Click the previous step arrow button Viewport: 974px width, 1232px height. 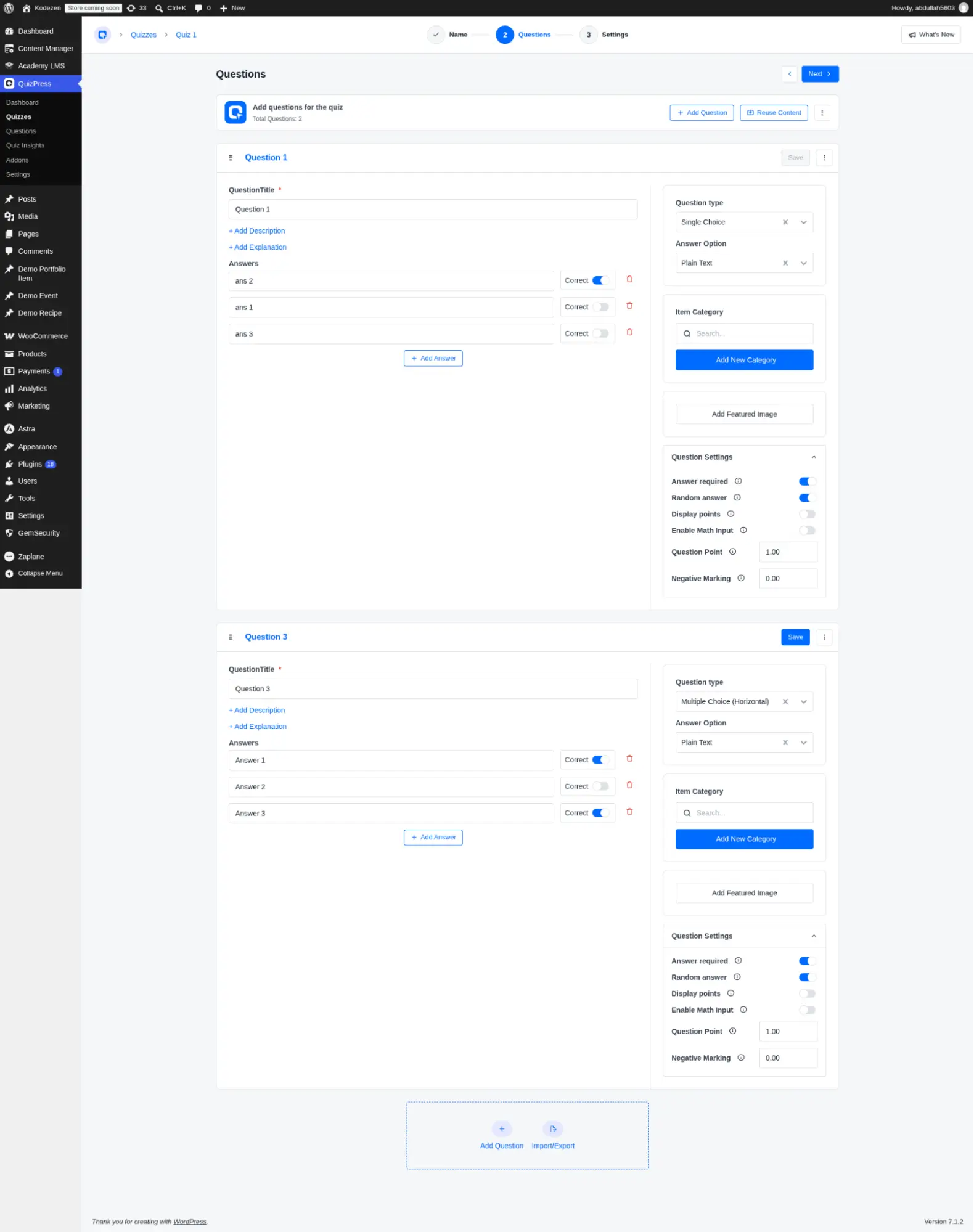click(790, 74)
